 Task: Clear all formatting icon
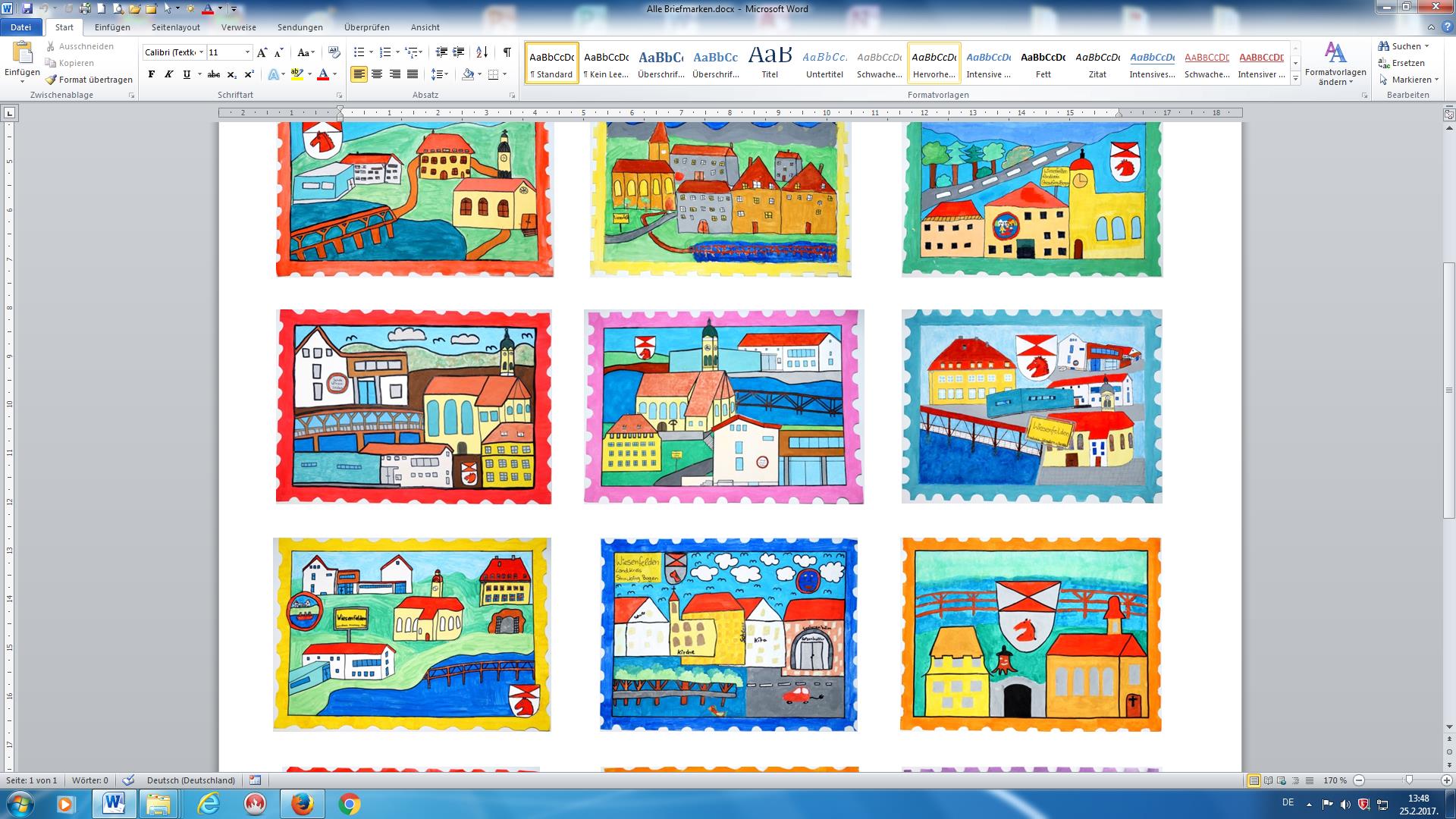[x=334, y=52]
